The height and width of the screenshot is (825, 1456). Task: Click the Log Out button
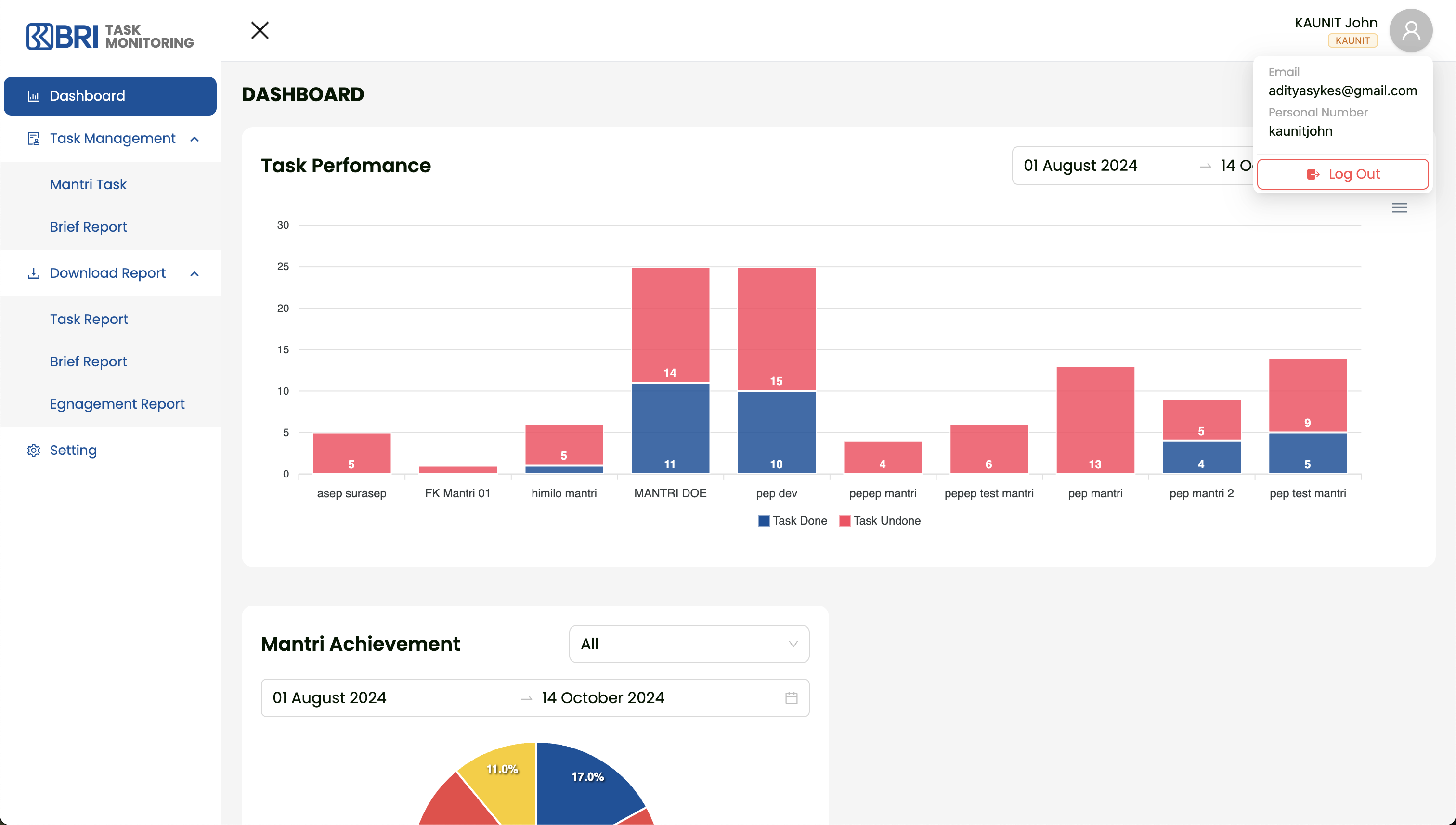coord(1342,175)
